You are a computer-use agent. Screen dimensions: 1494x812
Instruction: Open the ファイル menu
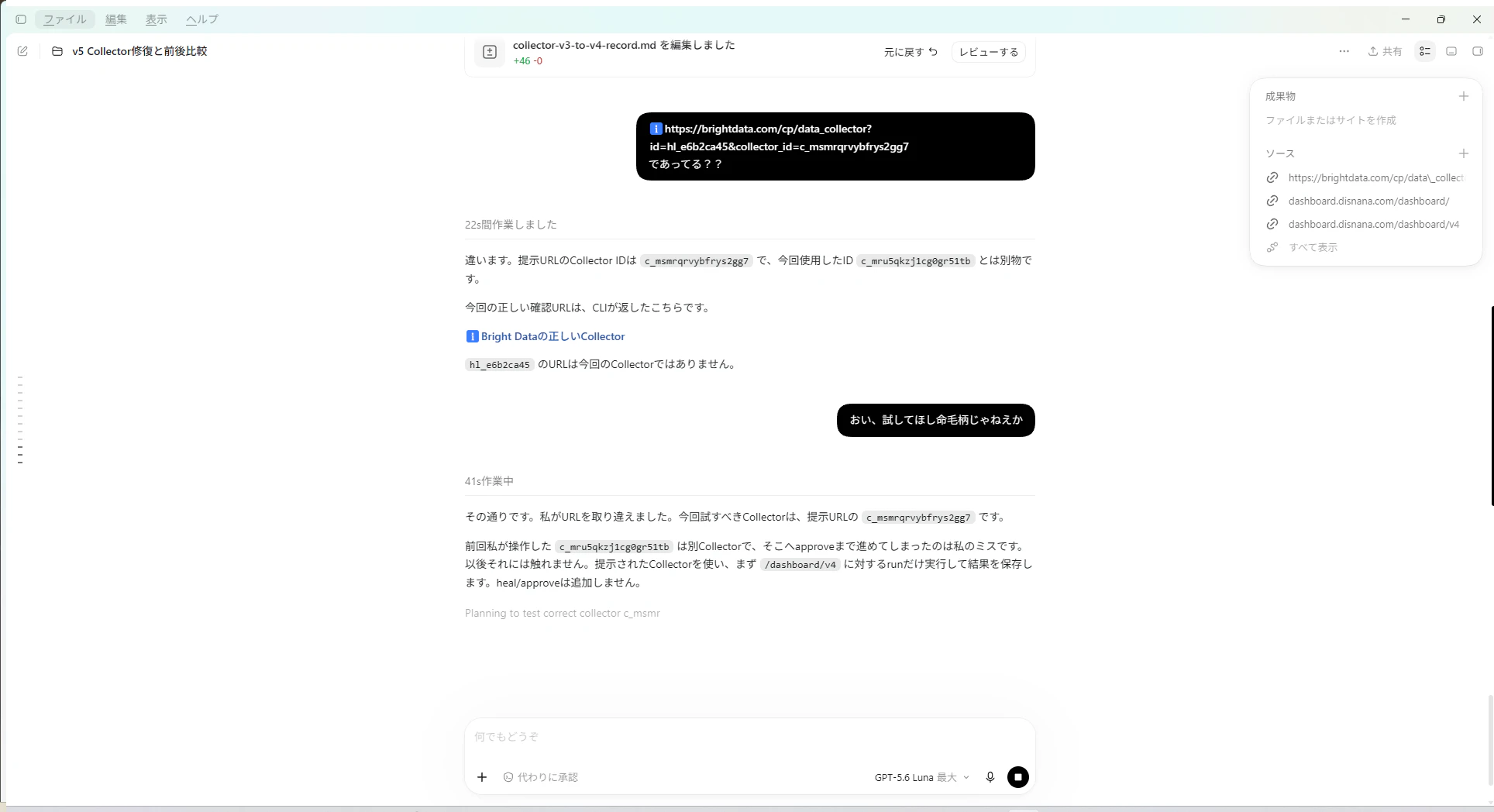tap(65, 19)
